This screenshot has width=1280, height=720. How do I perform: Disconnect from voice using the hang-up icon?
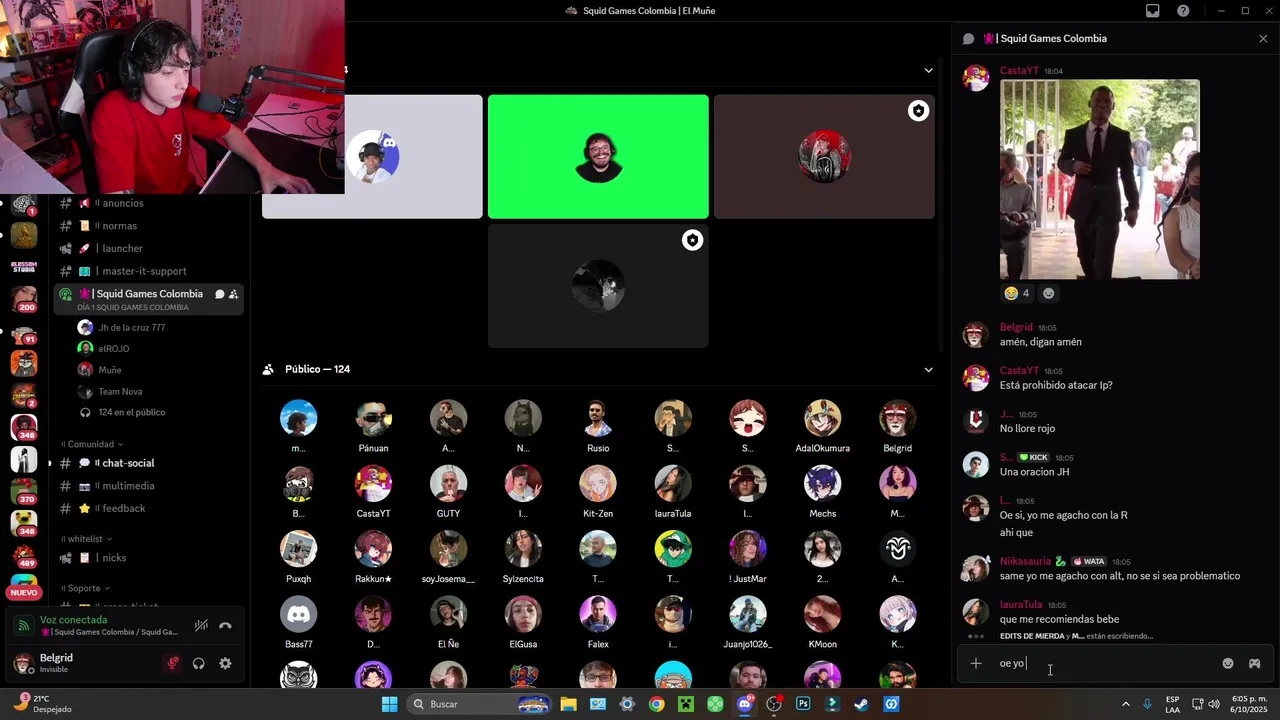[x=225, y=626]
